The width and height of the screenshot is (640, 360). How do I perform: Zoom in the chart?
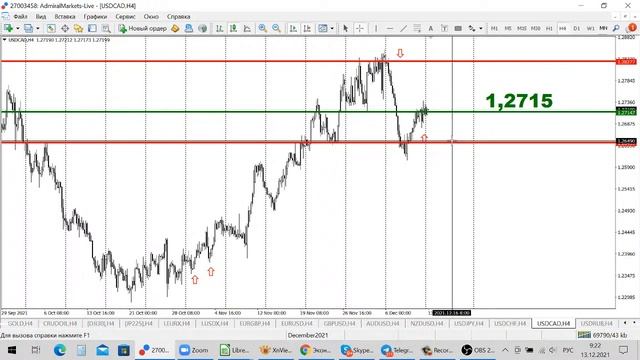pyautogui.click(x=262, y=28)
